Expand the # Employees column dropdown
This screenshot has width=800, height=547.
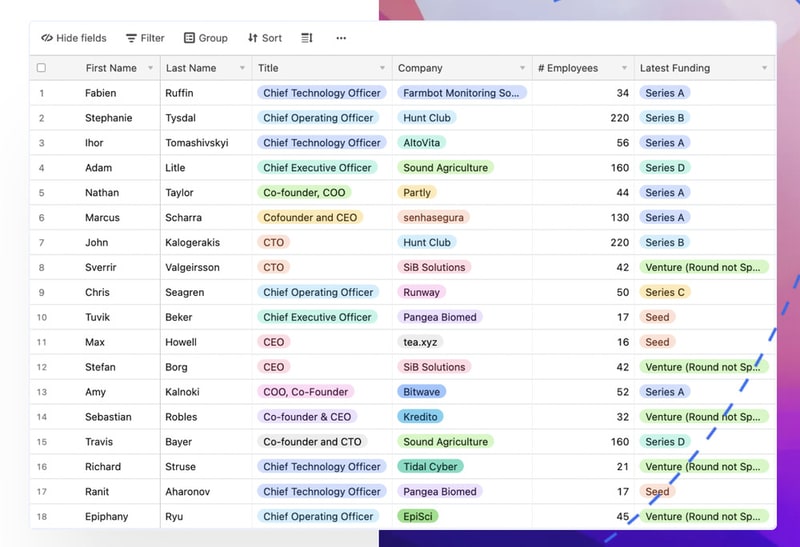(624, 68)
